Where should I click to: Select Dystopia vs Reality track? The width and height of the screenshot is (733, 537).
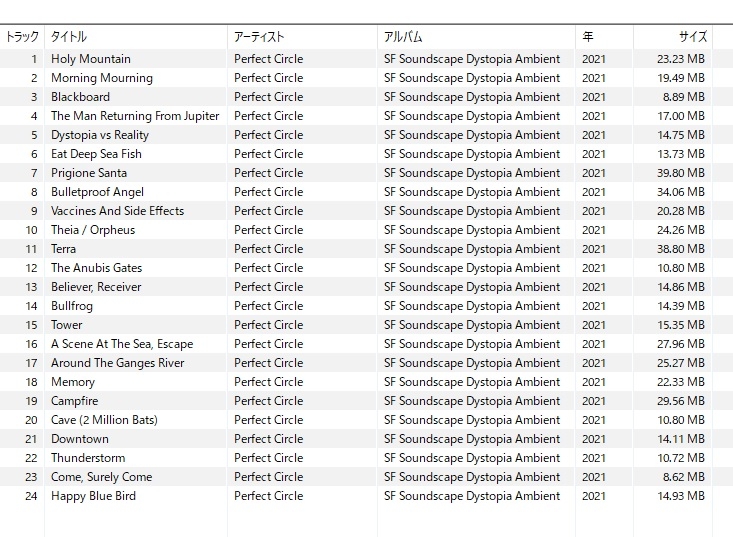[x=100, y=135]
